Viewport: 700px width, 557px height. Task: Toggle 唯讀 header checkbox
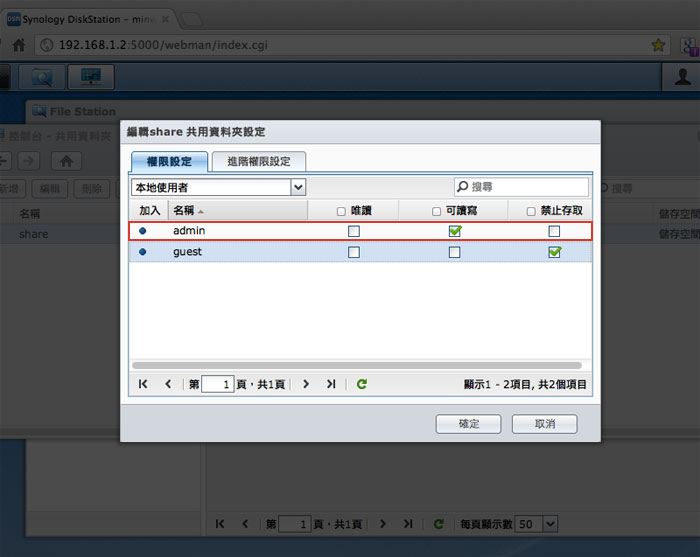coord(341,211)
